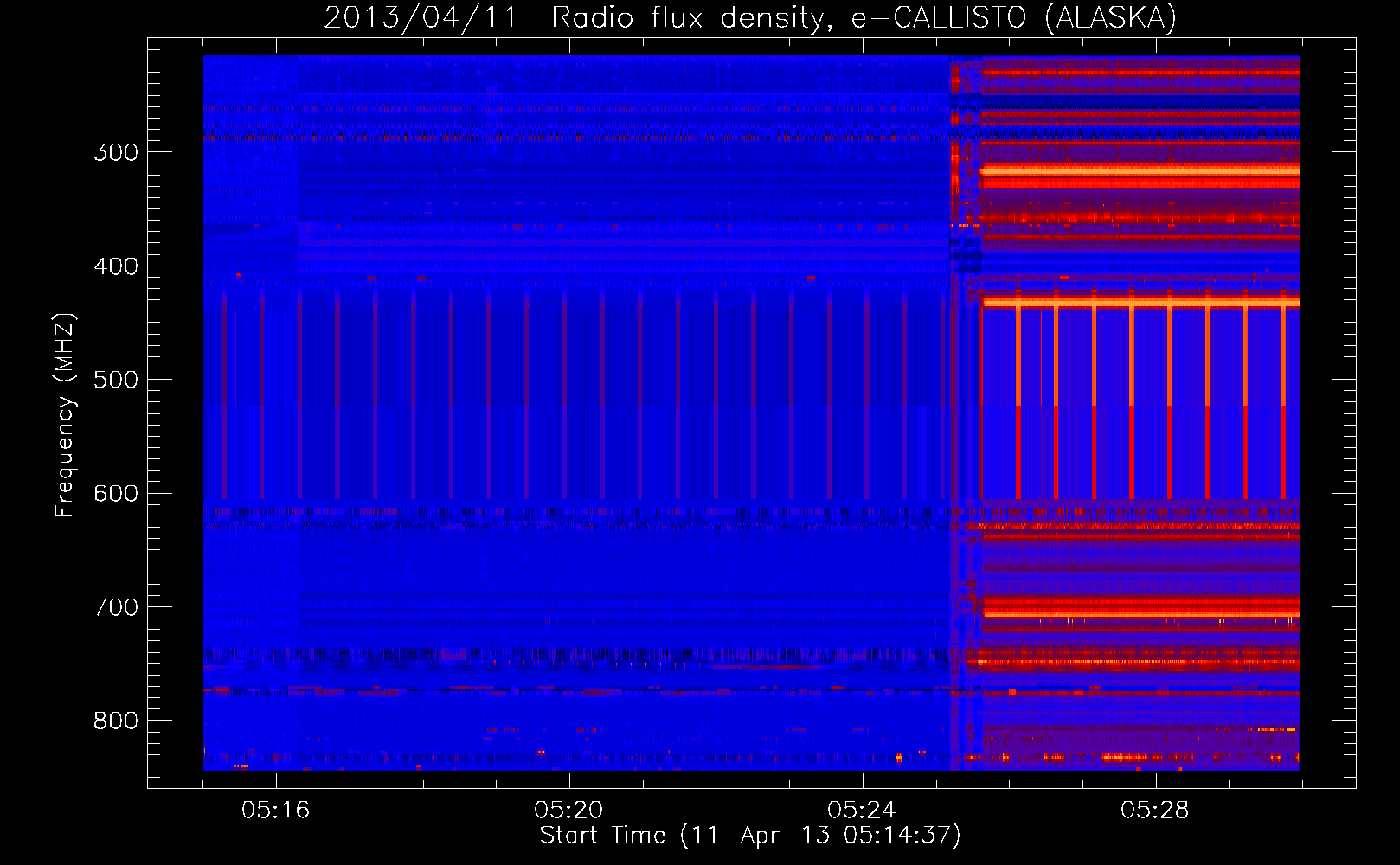The width and height of the screenshot is (1400, 865).
Task: Click the 05:20 time tick label
Action: click(568, 810)
